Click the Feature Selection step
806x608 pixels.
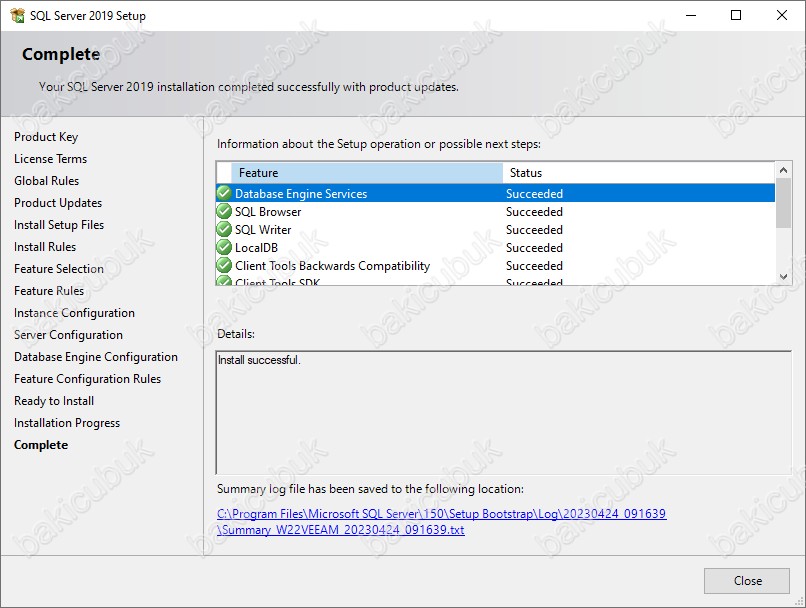(59, 269)
